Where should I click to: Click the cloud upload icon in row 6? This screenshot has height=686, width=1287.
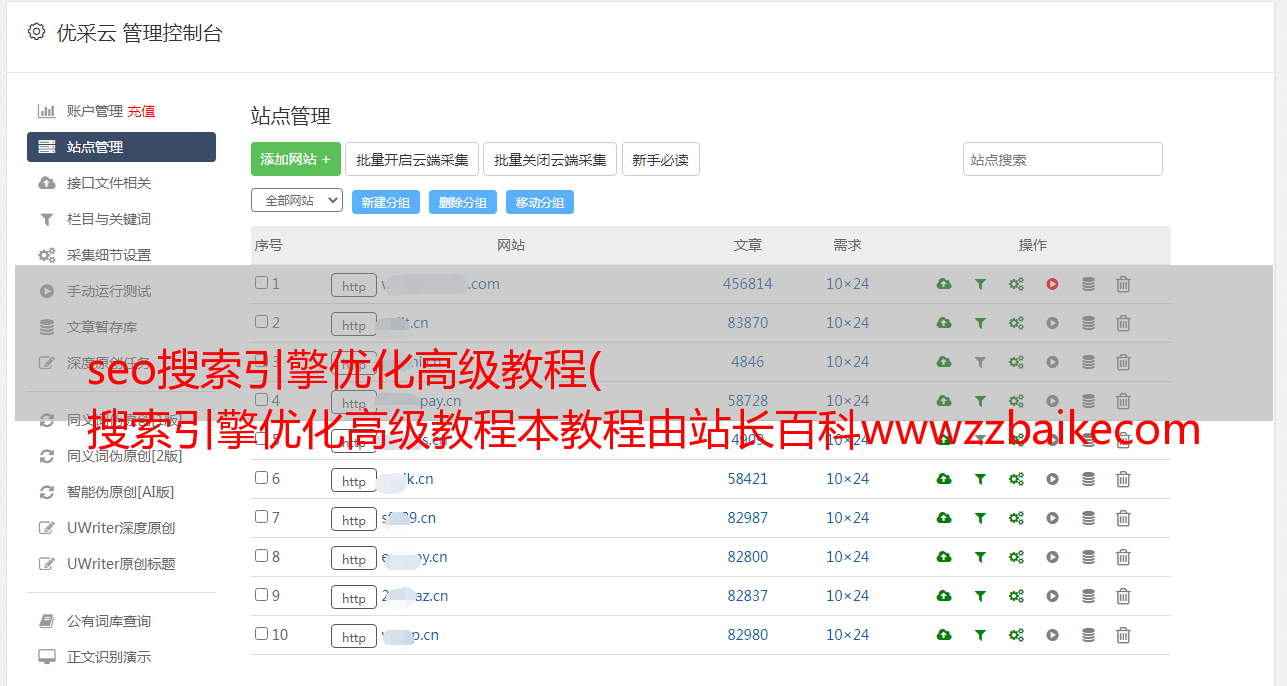pos(944,479)
